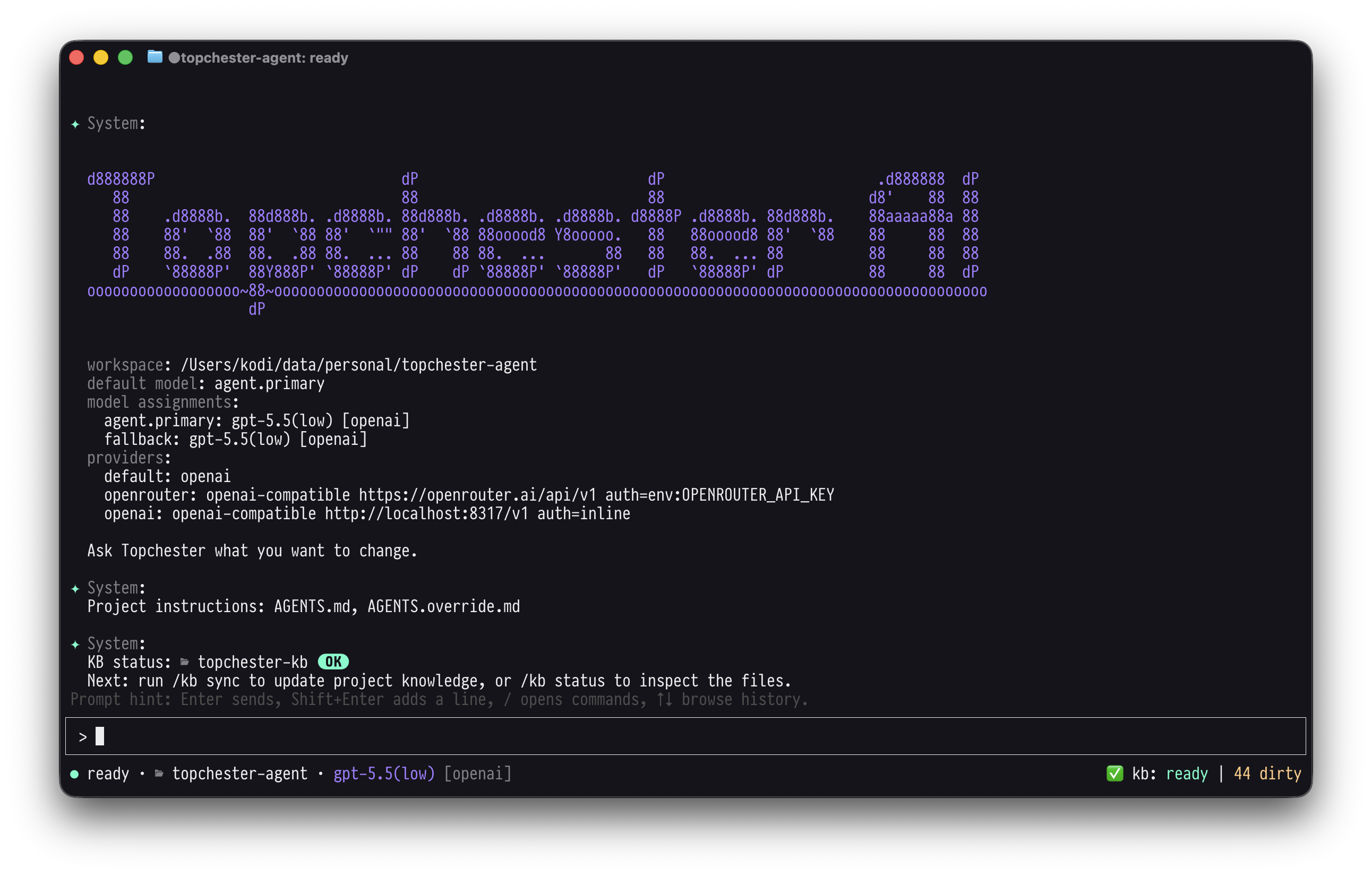Click the '>' prompt symbol
The width and height of the screenshot is (1372, 876).
[83, 737]
